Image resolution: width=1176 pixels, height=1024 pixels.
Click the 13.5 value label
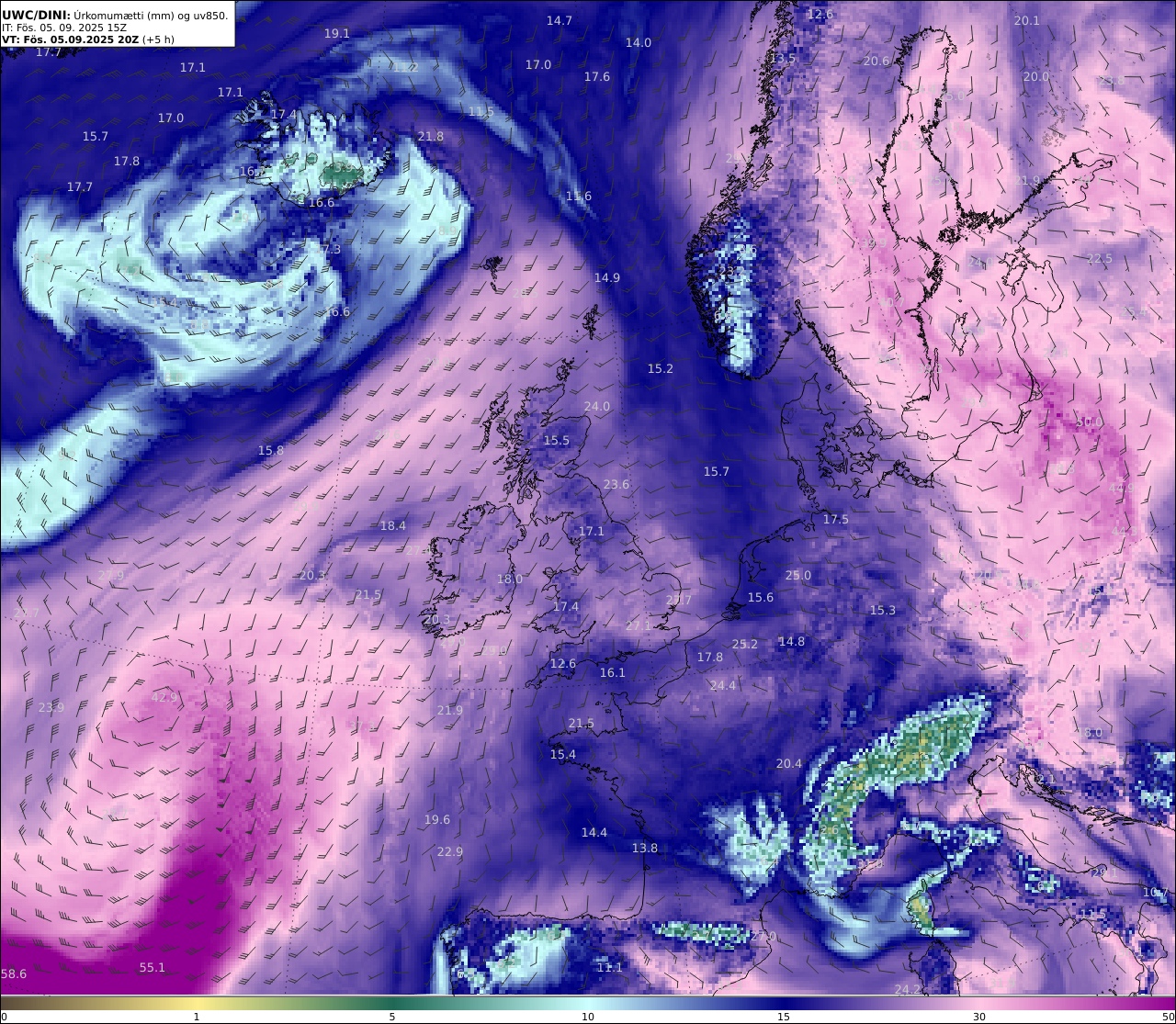tap(784, 58)
